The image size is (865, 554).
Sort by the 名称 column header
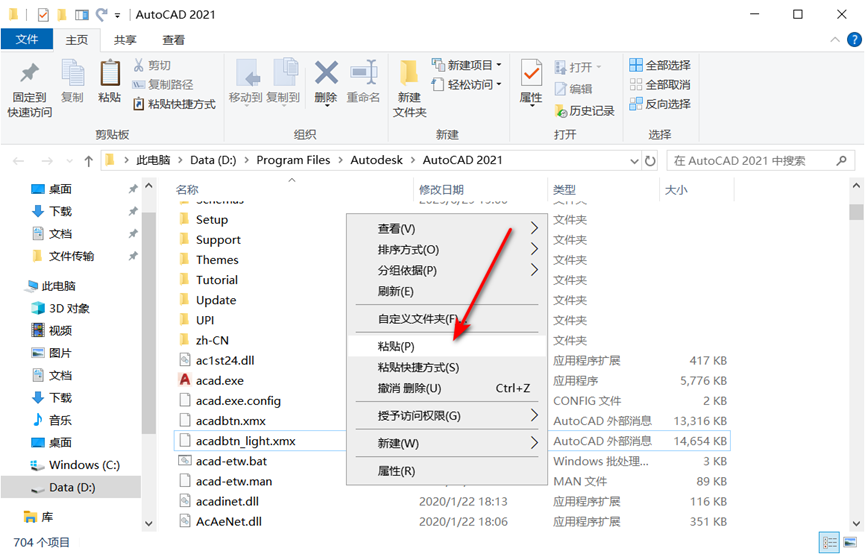pos(187,190)
